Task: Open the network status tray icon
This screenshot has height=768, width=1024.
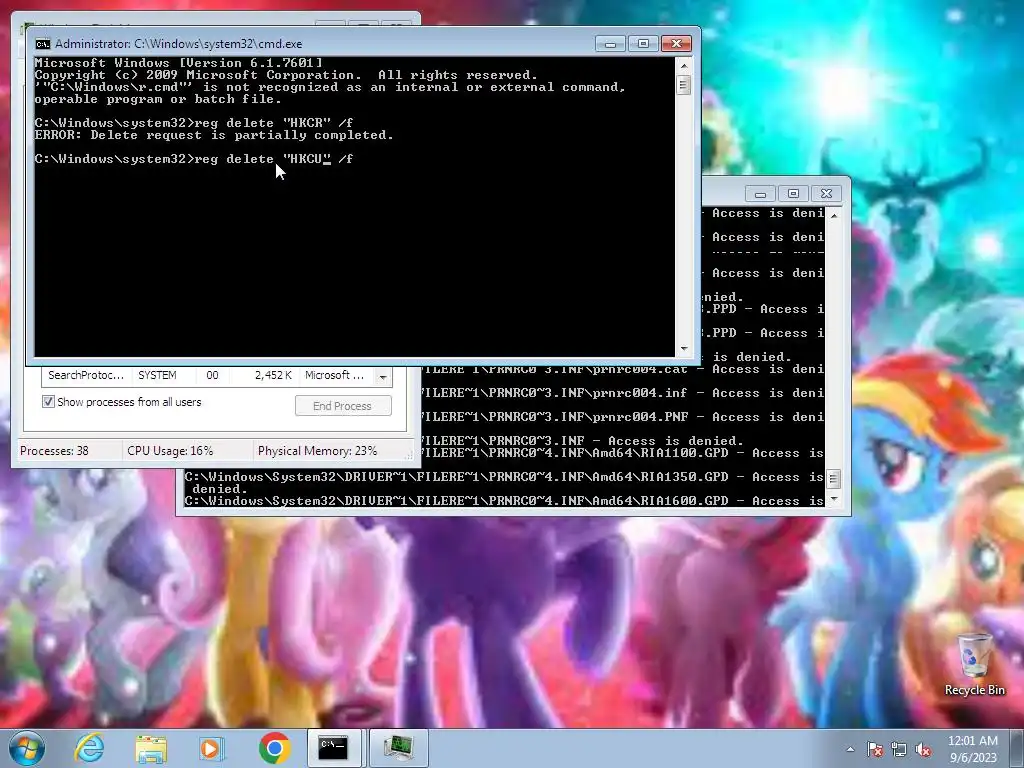Action: 899,749
